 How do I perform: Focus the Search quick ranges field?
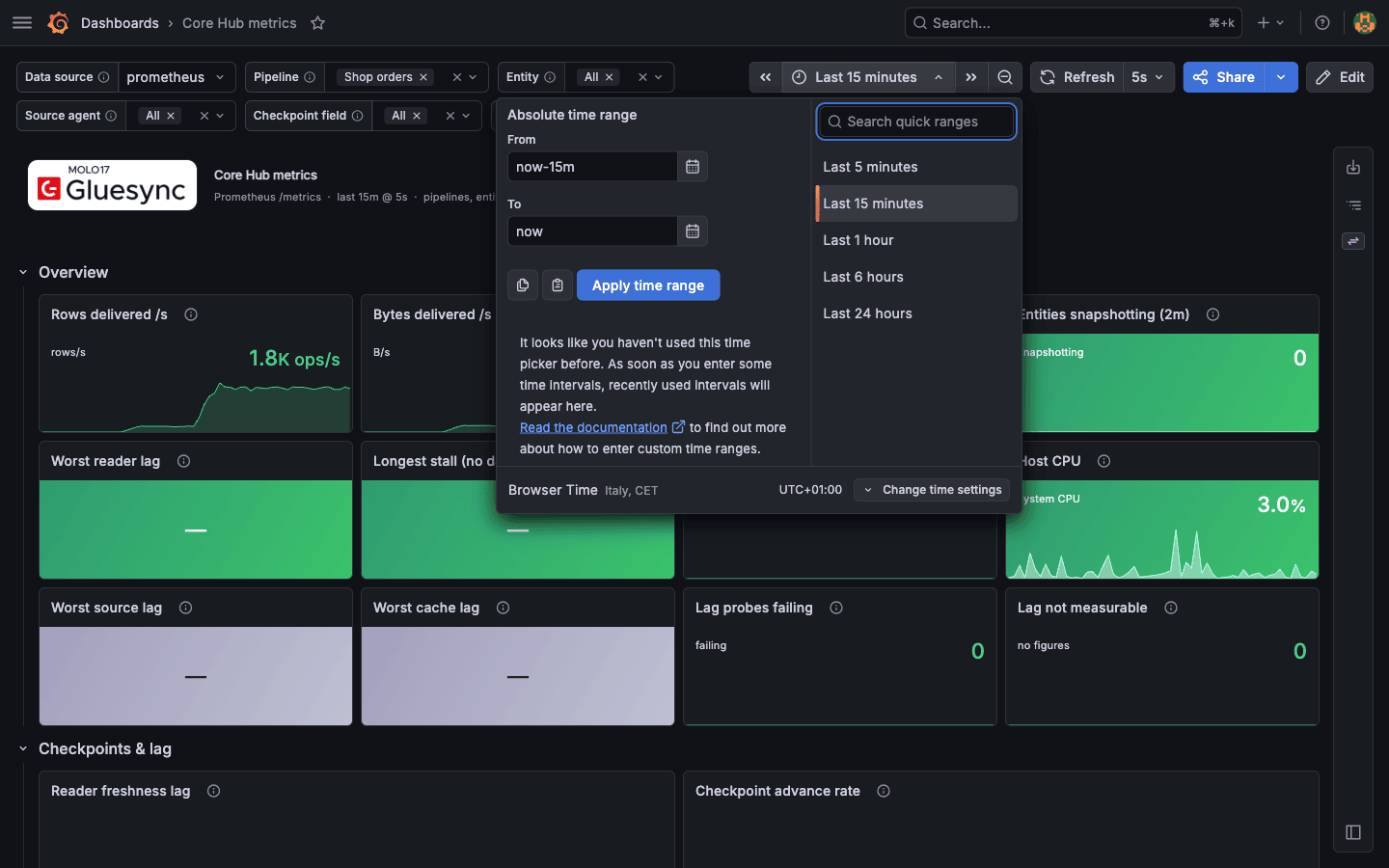pyautogui.click(x=916, y=122)
